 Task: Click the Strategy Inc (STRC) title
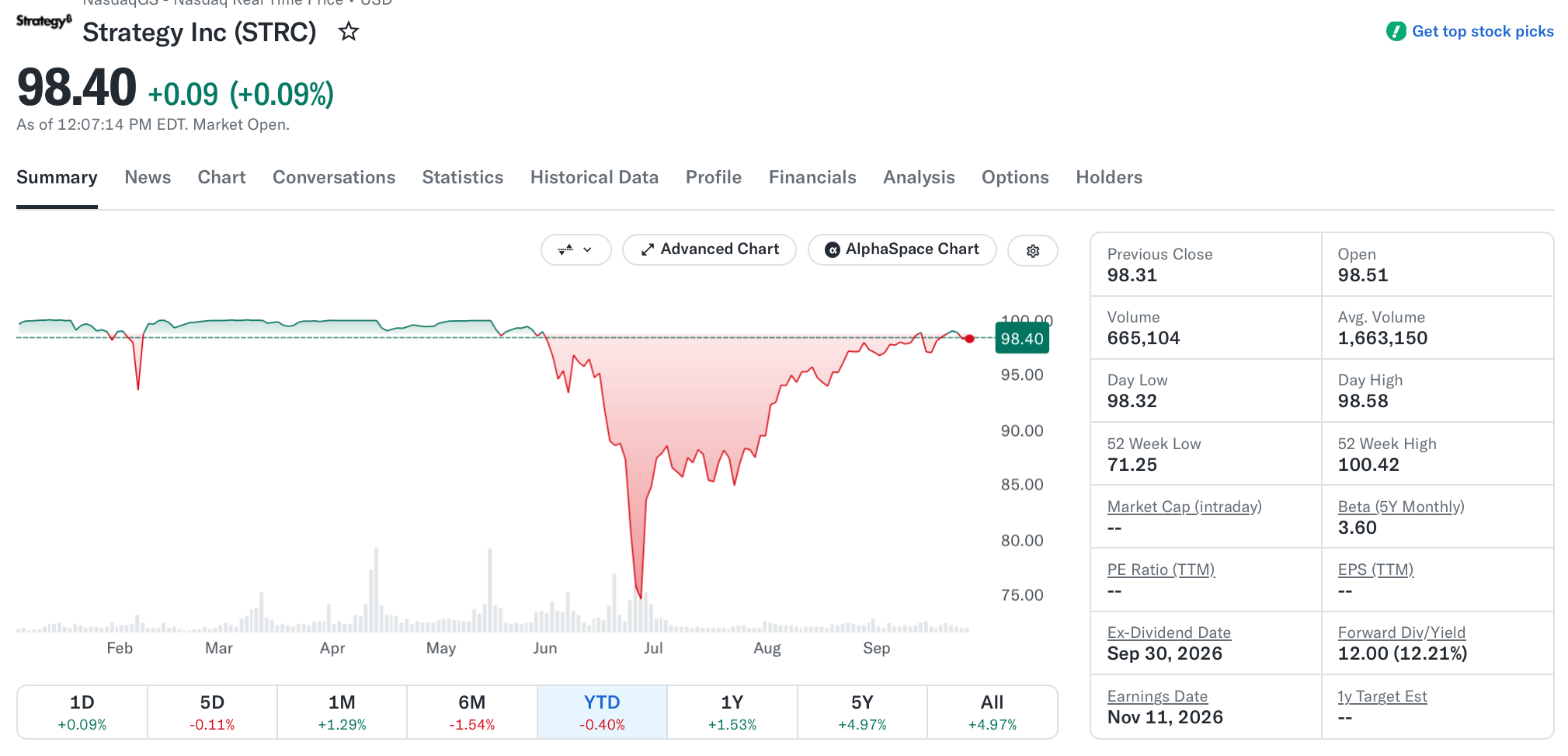[x=200, y=33]
